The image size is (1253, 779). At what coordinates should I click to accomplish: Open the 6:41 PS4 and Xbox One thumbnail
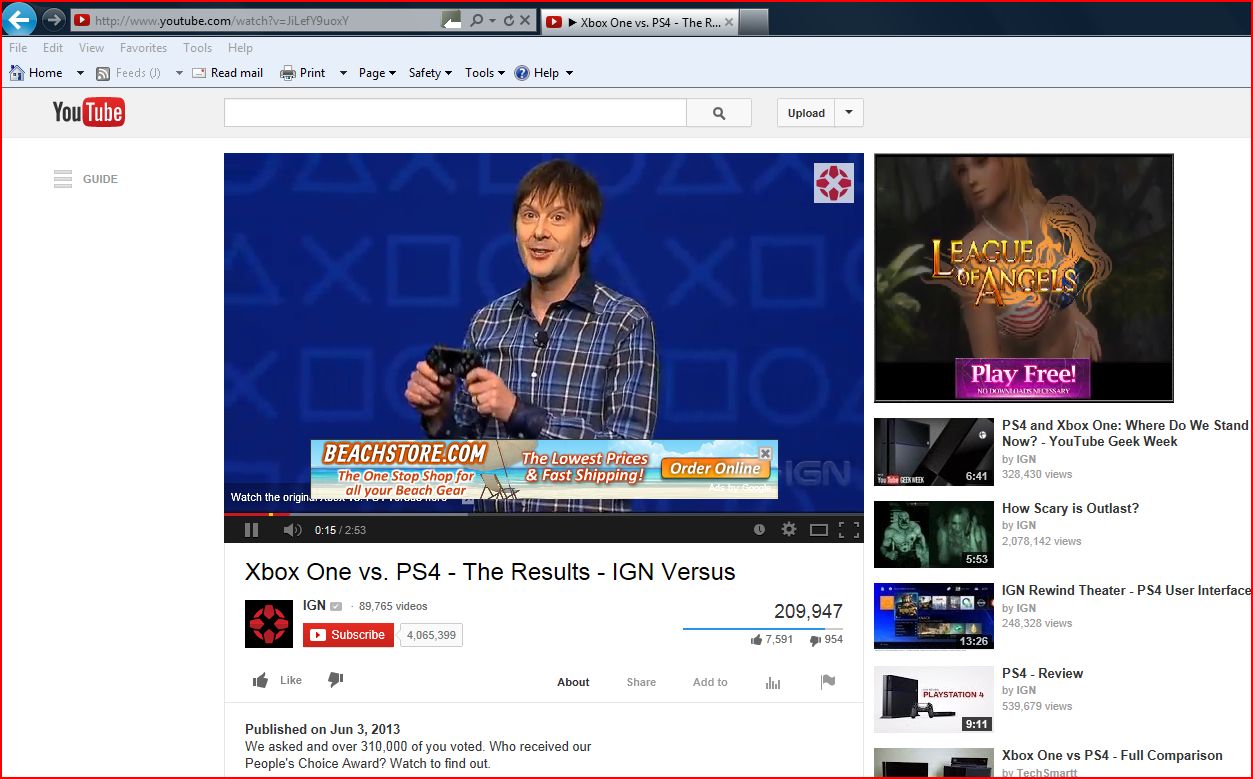pos(934,452)
